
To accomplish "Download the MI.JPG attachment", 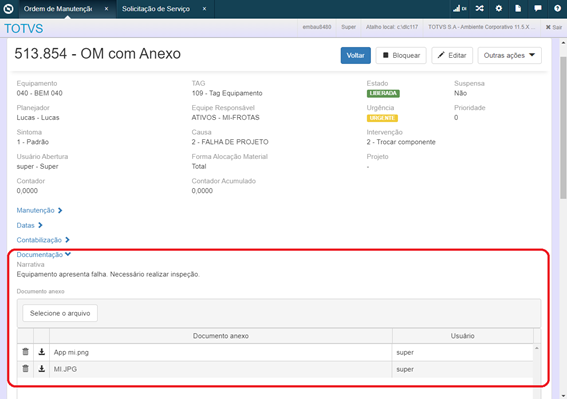I will click(42, 369).
